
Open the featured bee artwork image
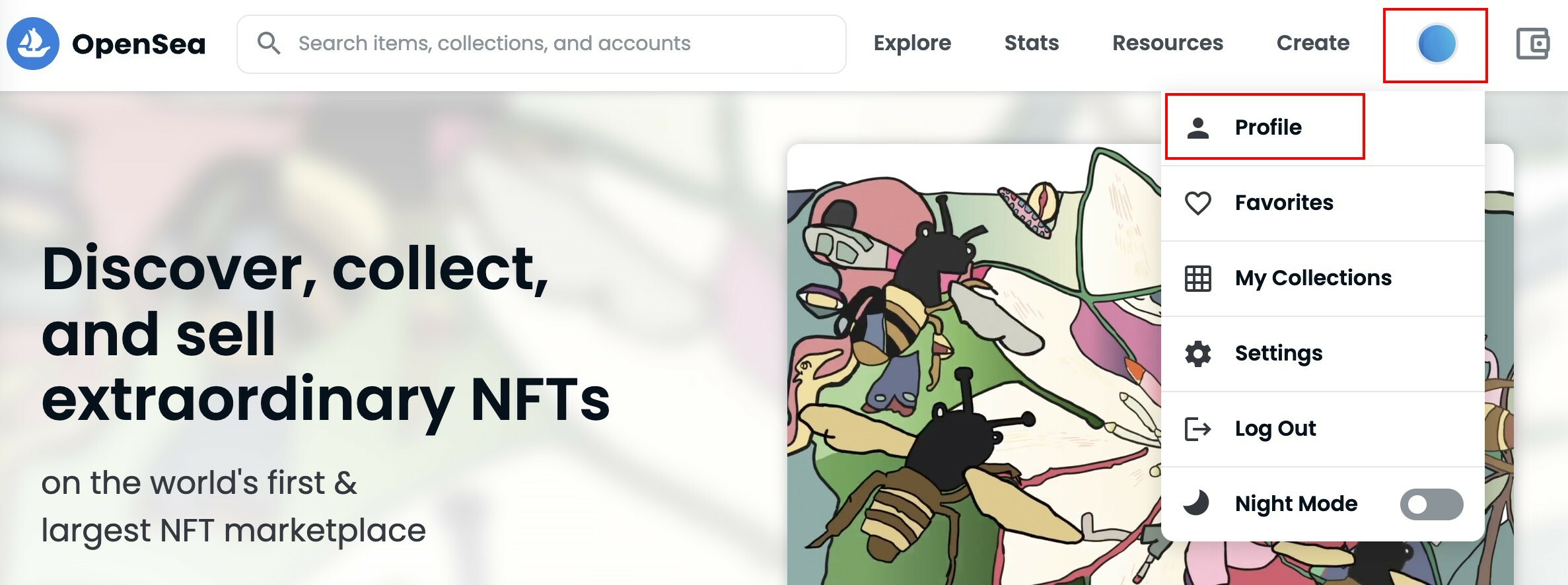(x=971, y=370)
